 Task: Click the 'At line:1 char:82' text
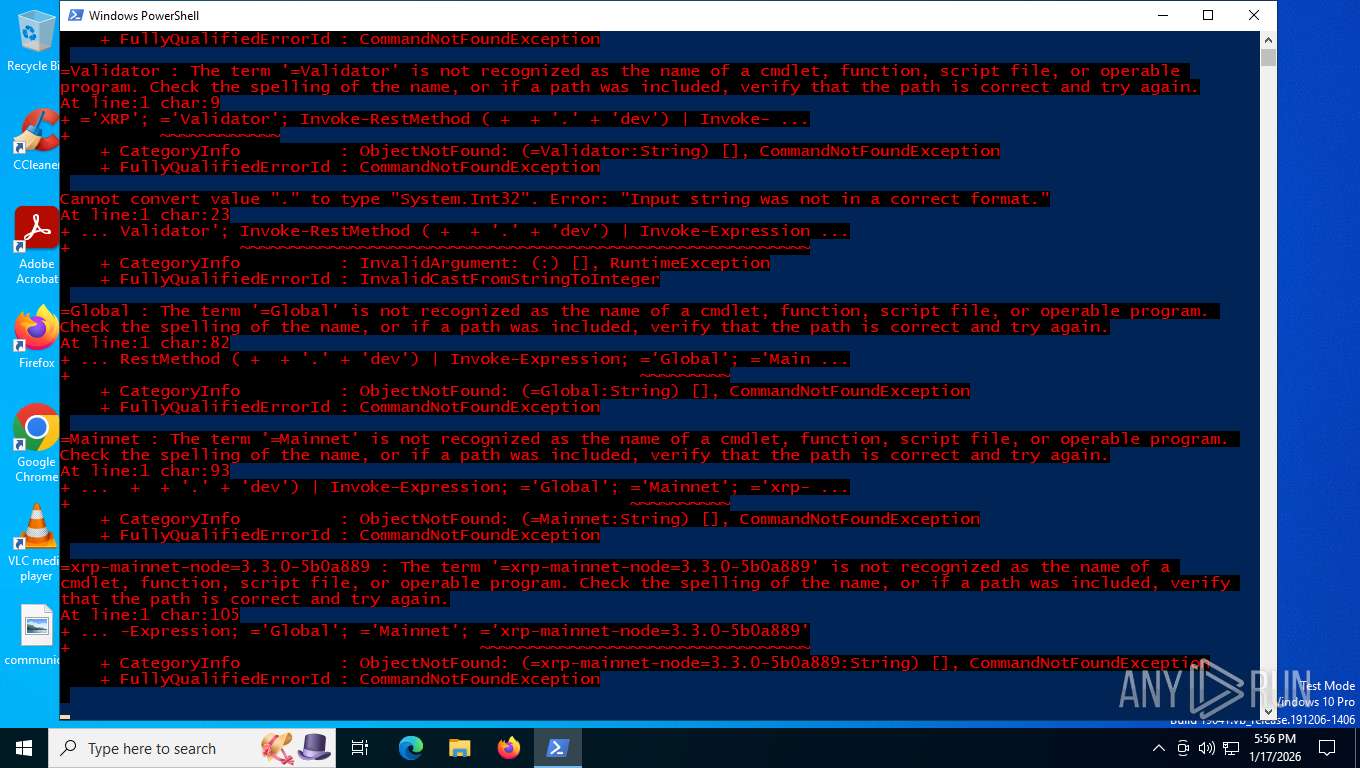pyautogui.click(x=145, y=343)
